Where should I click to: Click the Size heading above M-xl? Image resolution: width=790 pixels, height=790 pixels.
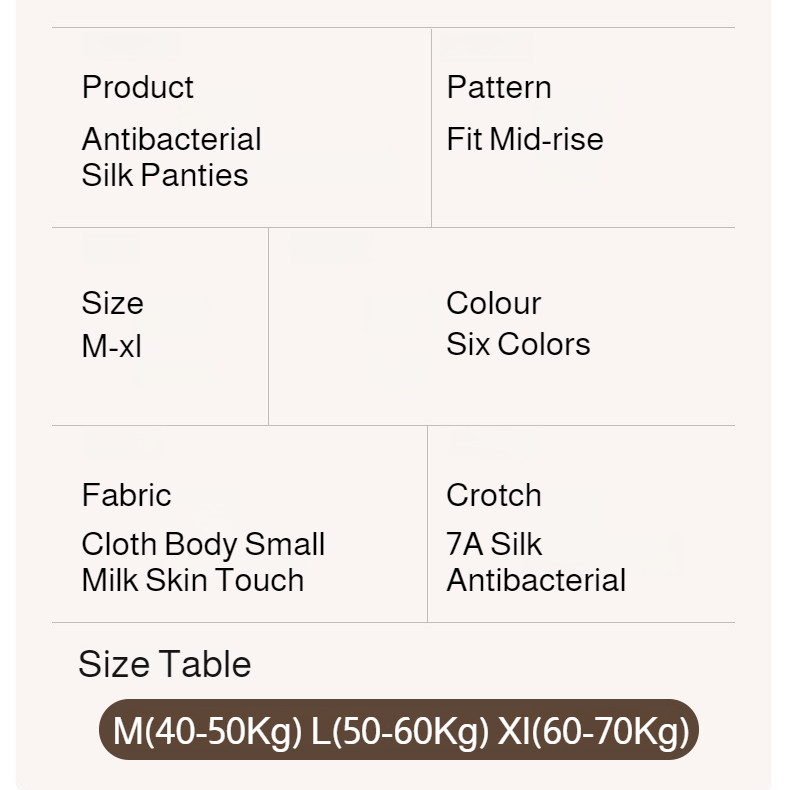112,303
